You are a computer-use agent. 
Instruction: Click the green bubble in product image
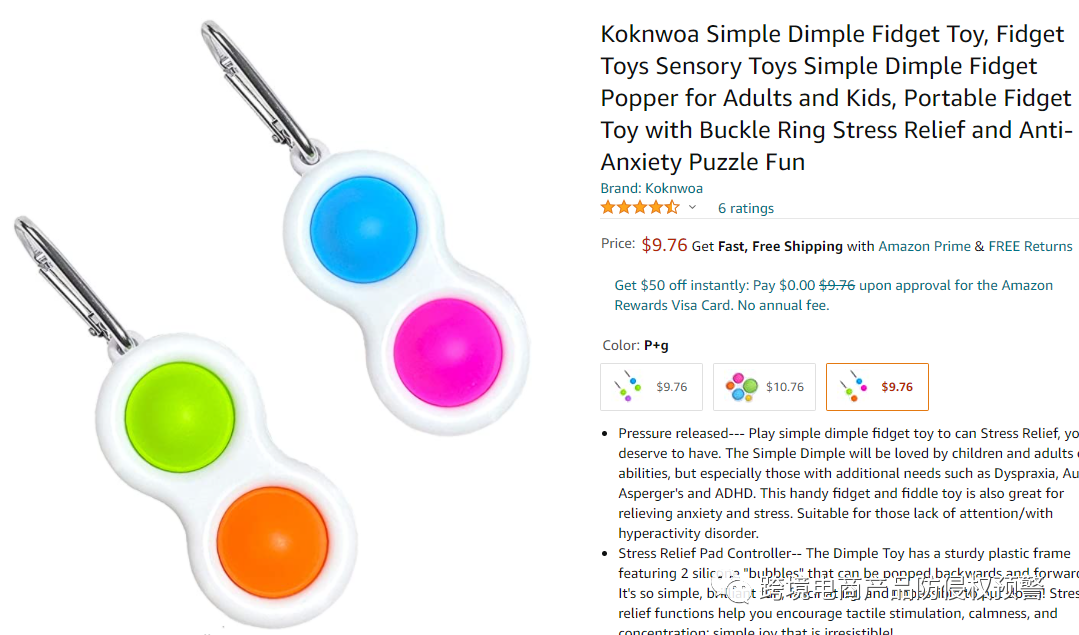point(180,417)
